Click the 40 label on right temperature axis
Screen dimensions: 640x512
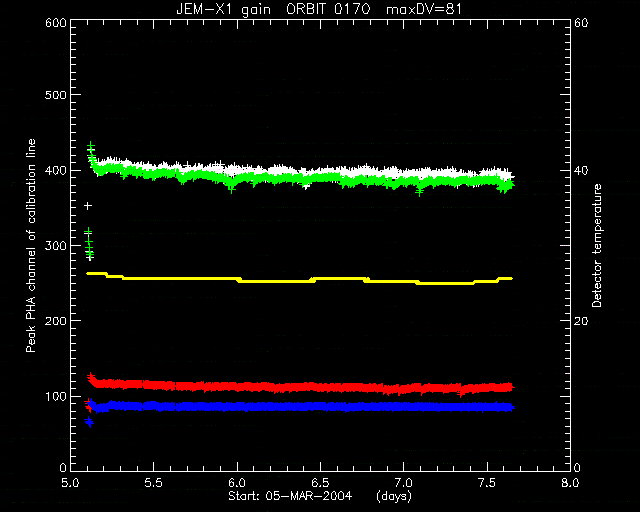(x=581, y=170)
